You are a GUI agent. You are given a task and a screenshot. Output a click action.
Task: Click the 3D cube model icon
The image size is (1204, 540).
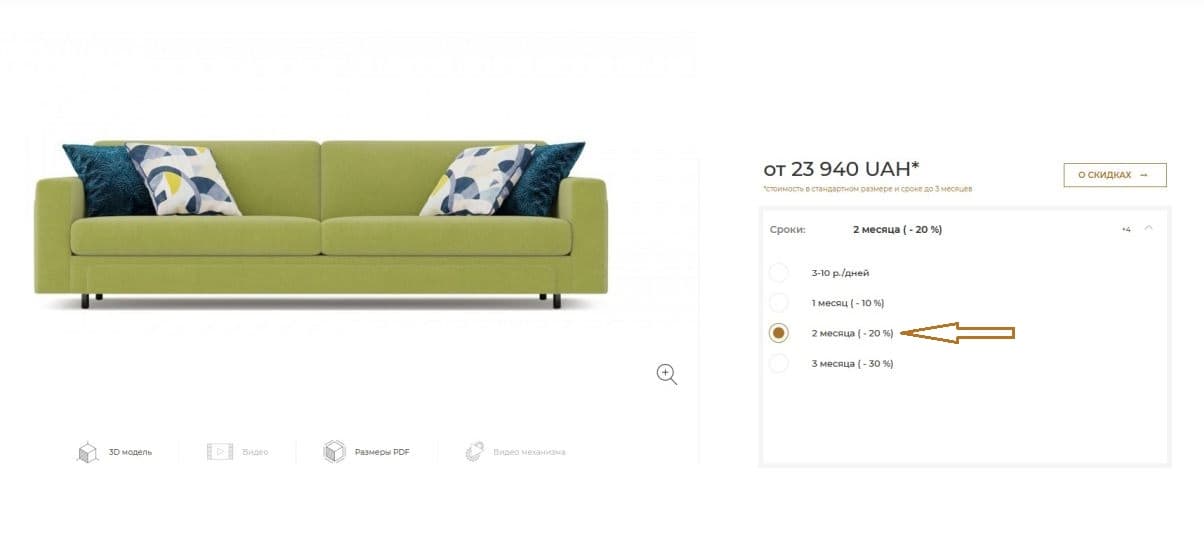click(88, 452)
